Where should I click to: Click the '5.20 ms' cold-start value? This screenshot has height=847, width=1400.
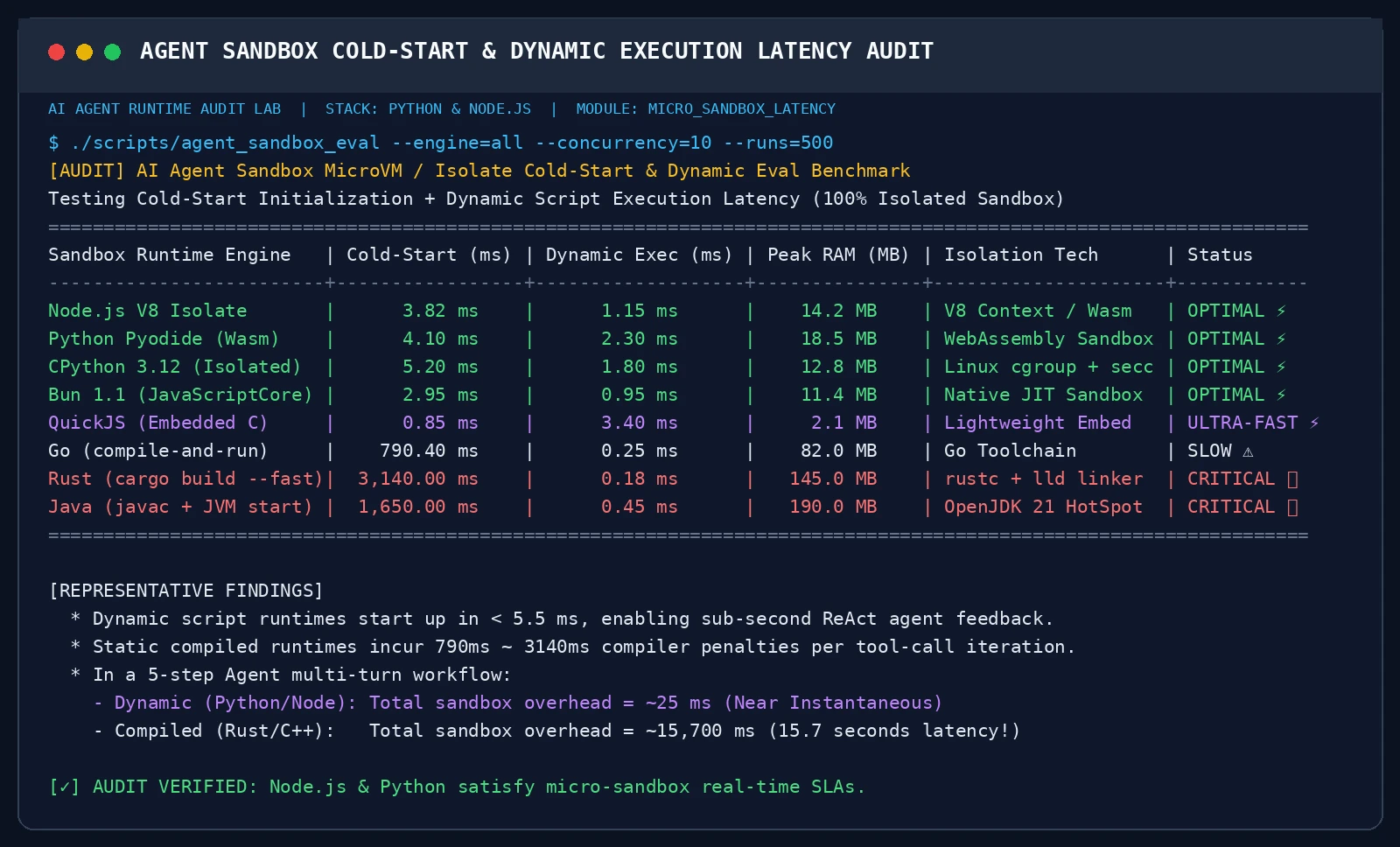point(440,367)
